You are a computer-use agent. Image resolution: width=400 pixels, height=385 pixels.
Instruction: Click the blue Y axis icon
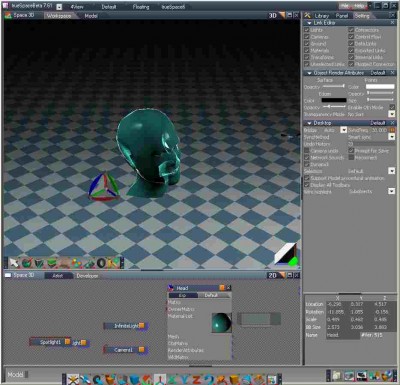184,379
